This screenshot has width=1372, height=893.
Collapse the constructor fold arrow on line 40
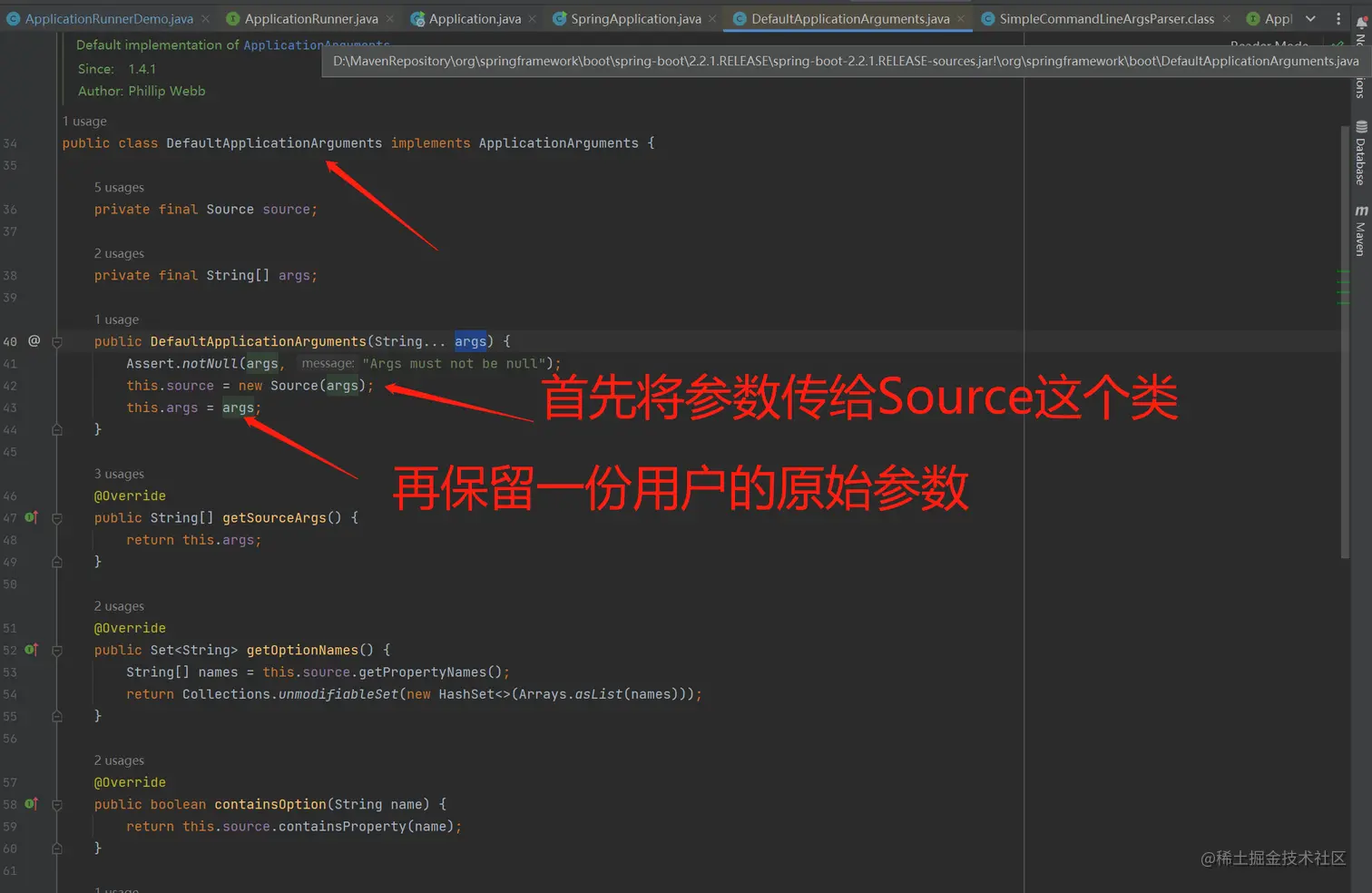(x=56, y=340)
